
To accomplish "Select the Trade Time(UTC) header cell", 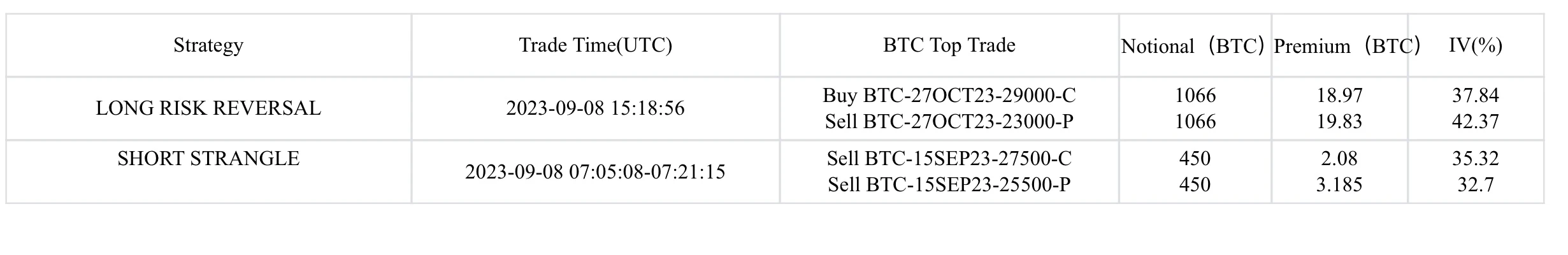I will [x=595, y=45].
